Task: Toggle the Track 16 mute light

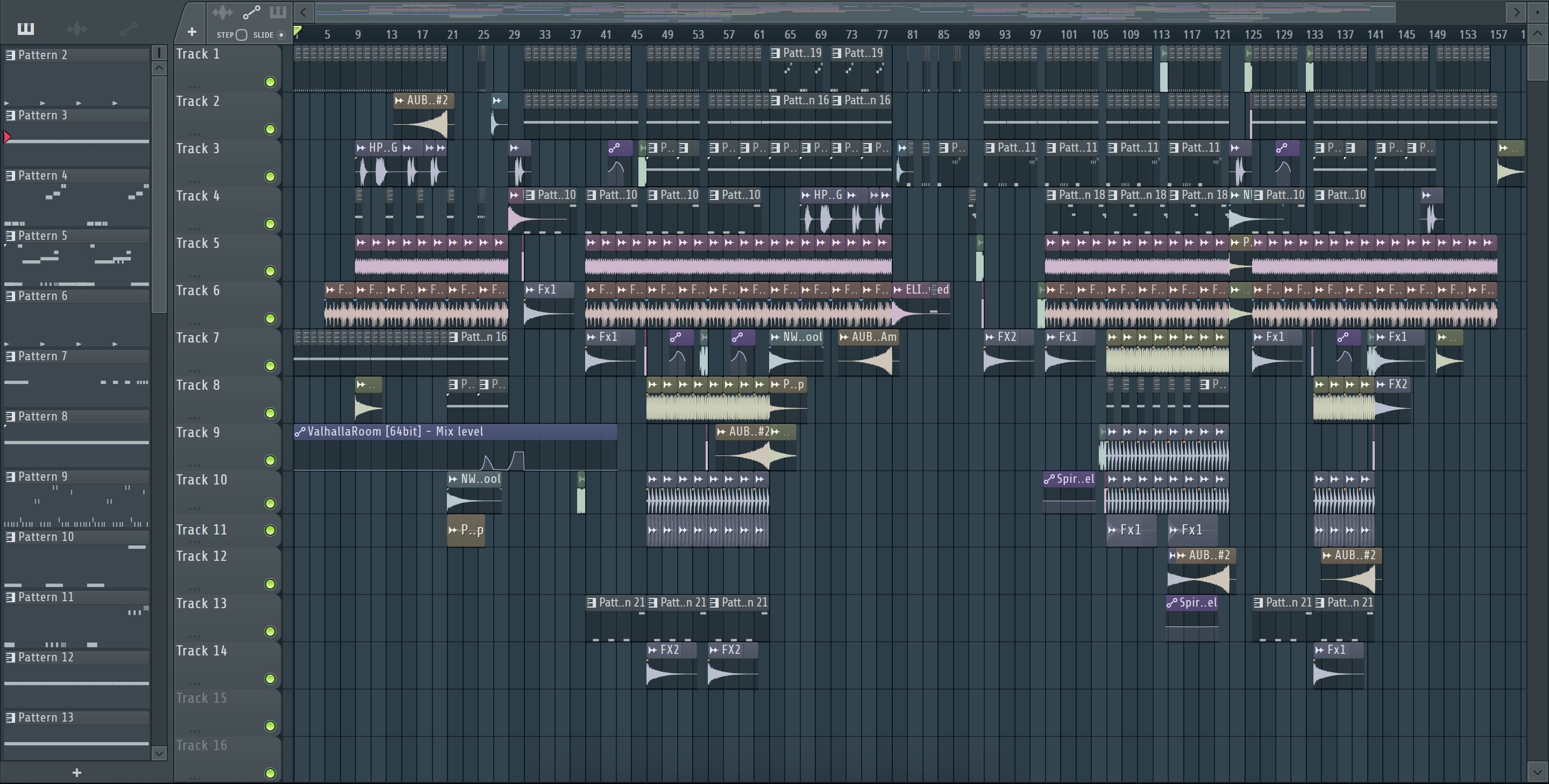Action: [270, 773]
